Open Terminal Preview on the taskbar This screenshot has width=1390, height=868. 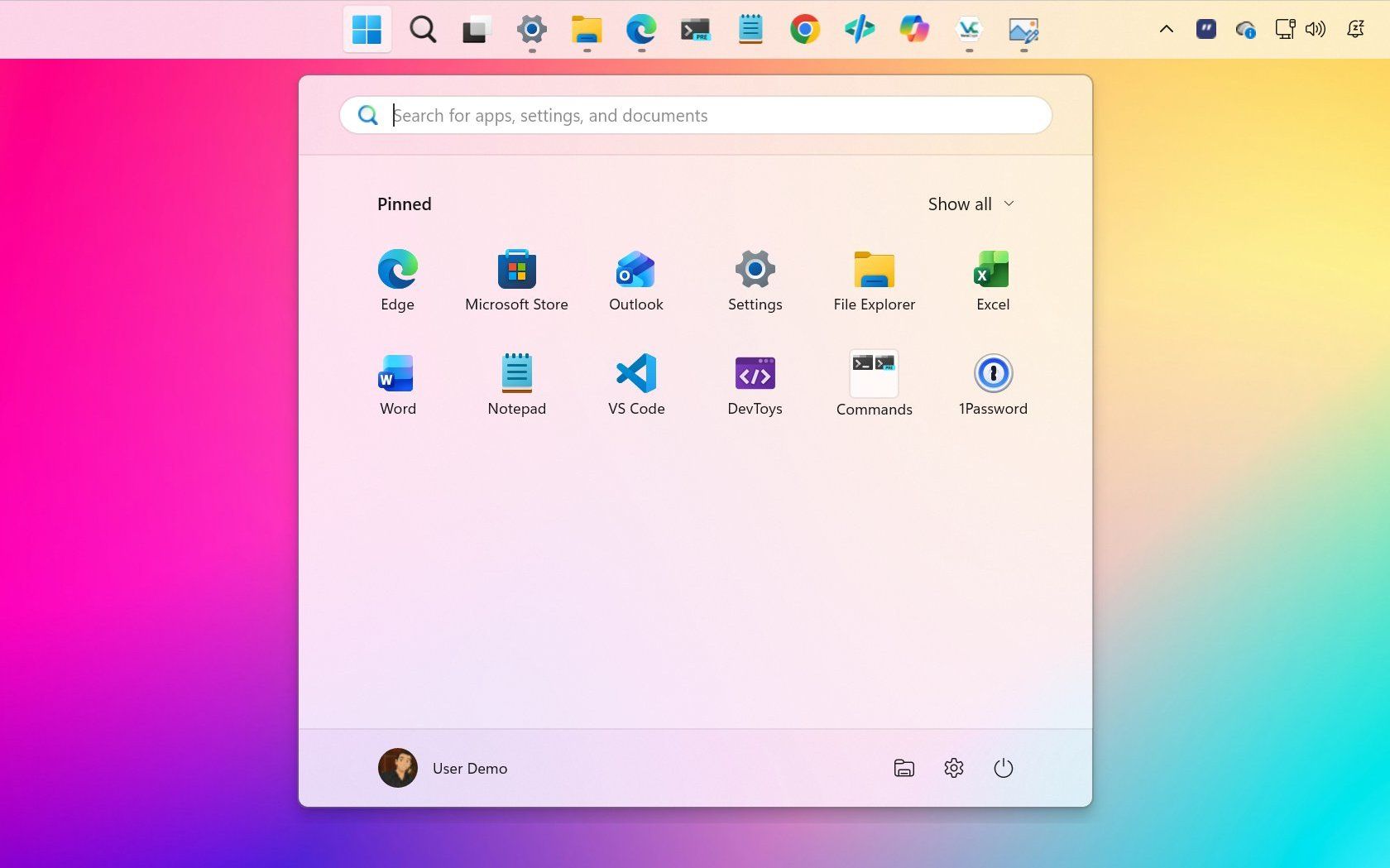(696, 30)
